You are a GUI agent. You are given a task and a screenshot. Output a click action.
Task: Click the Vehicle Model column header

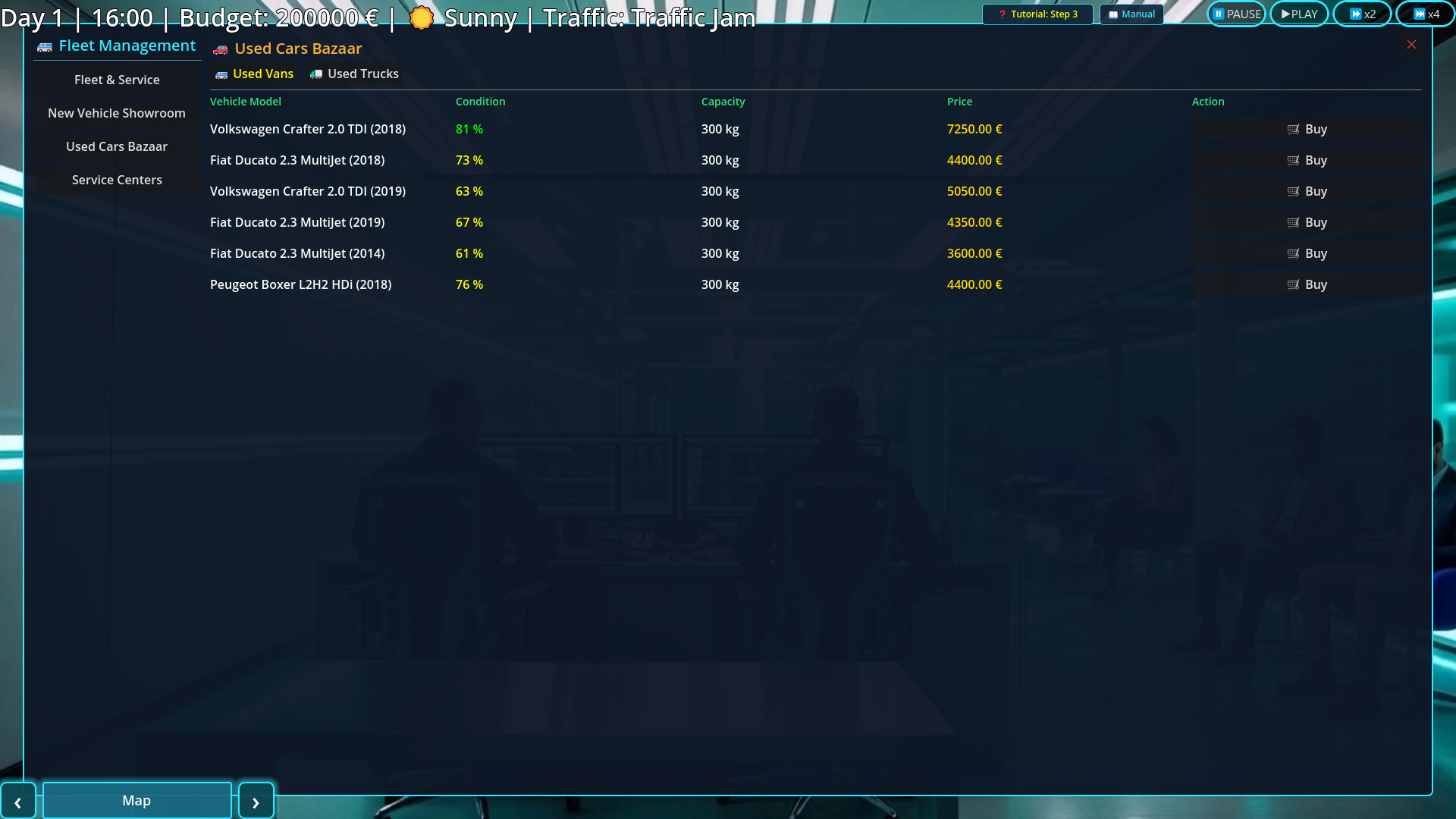245,102
